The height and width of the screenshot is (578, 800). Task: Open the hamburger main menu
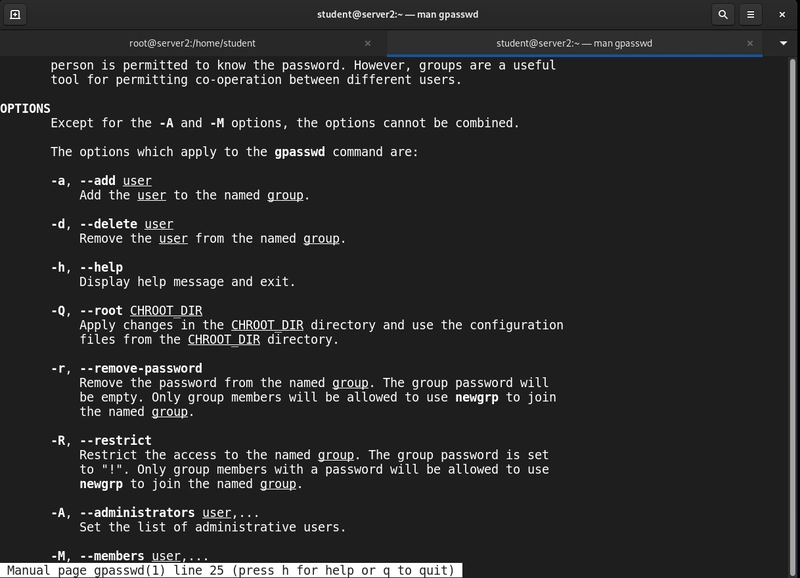point(751,14)
